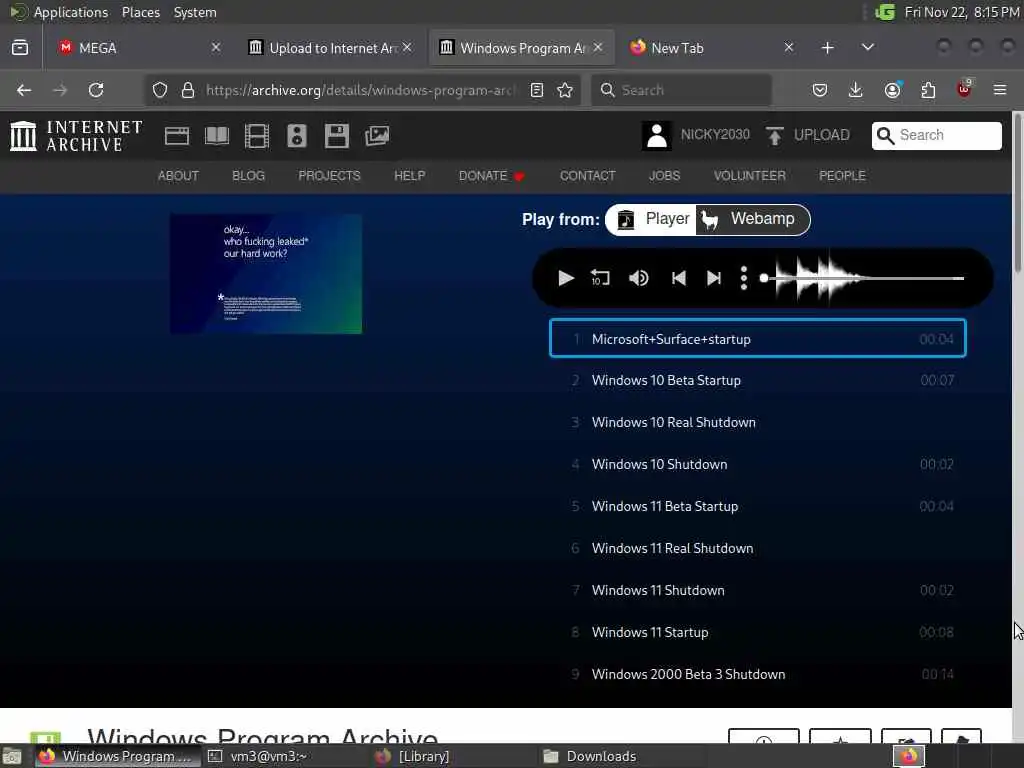Open the ABOUT nav link
Screen dimensions: 1024x768
(178, 176)
